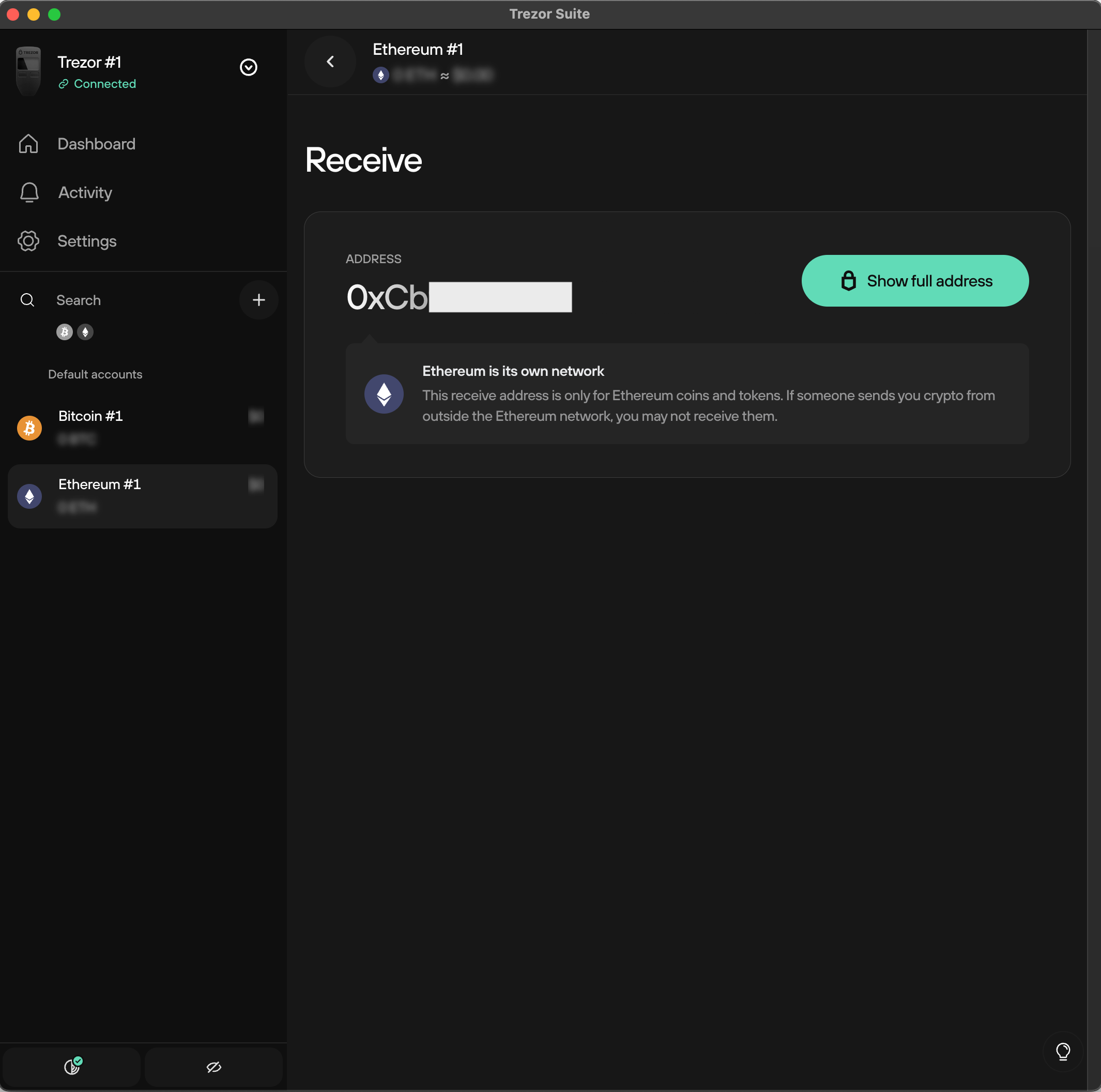
Task: Click the Default accounts heading
Action: pos(95,374)
